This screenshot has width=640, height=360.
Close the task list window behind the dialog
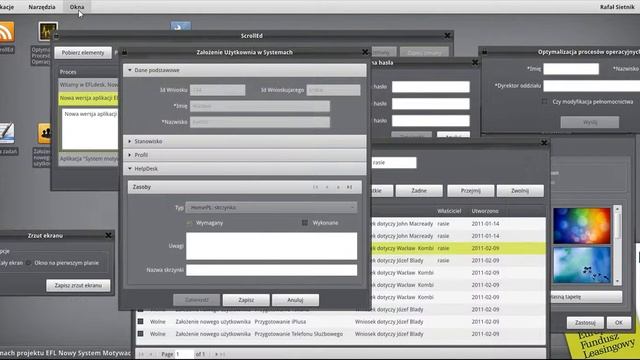tap(544, 142)
